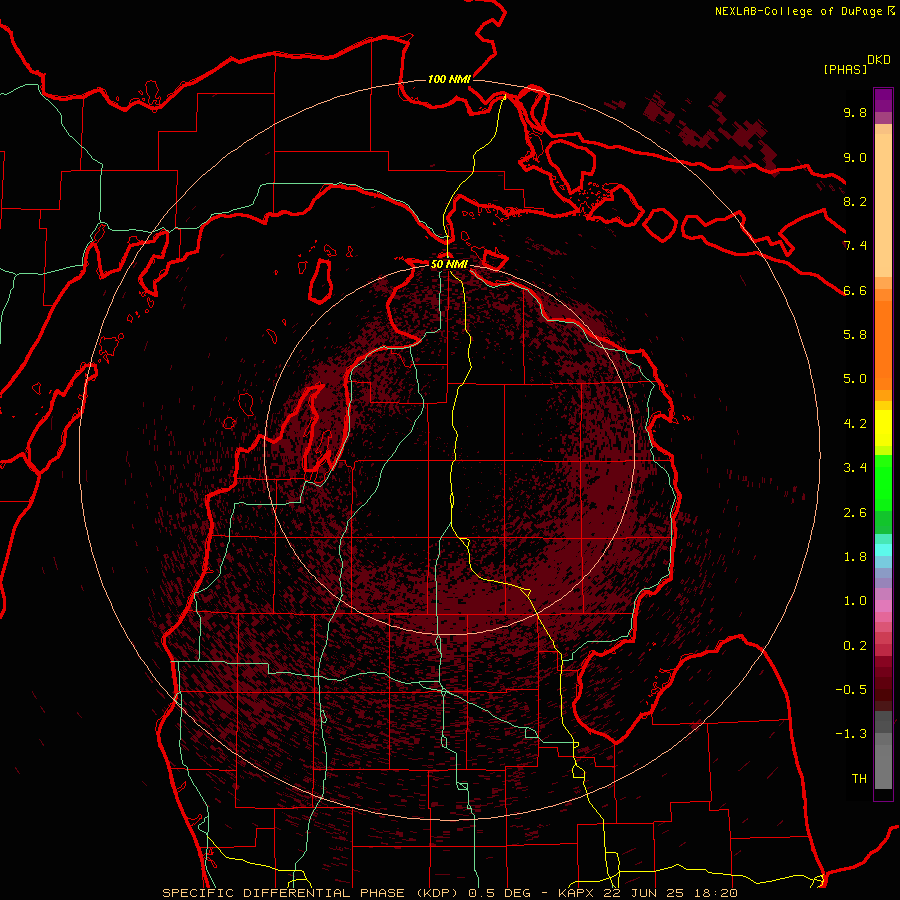The image size is (900, 900).
Task: Click the '[PHAS]' units label
Action: 845,70
